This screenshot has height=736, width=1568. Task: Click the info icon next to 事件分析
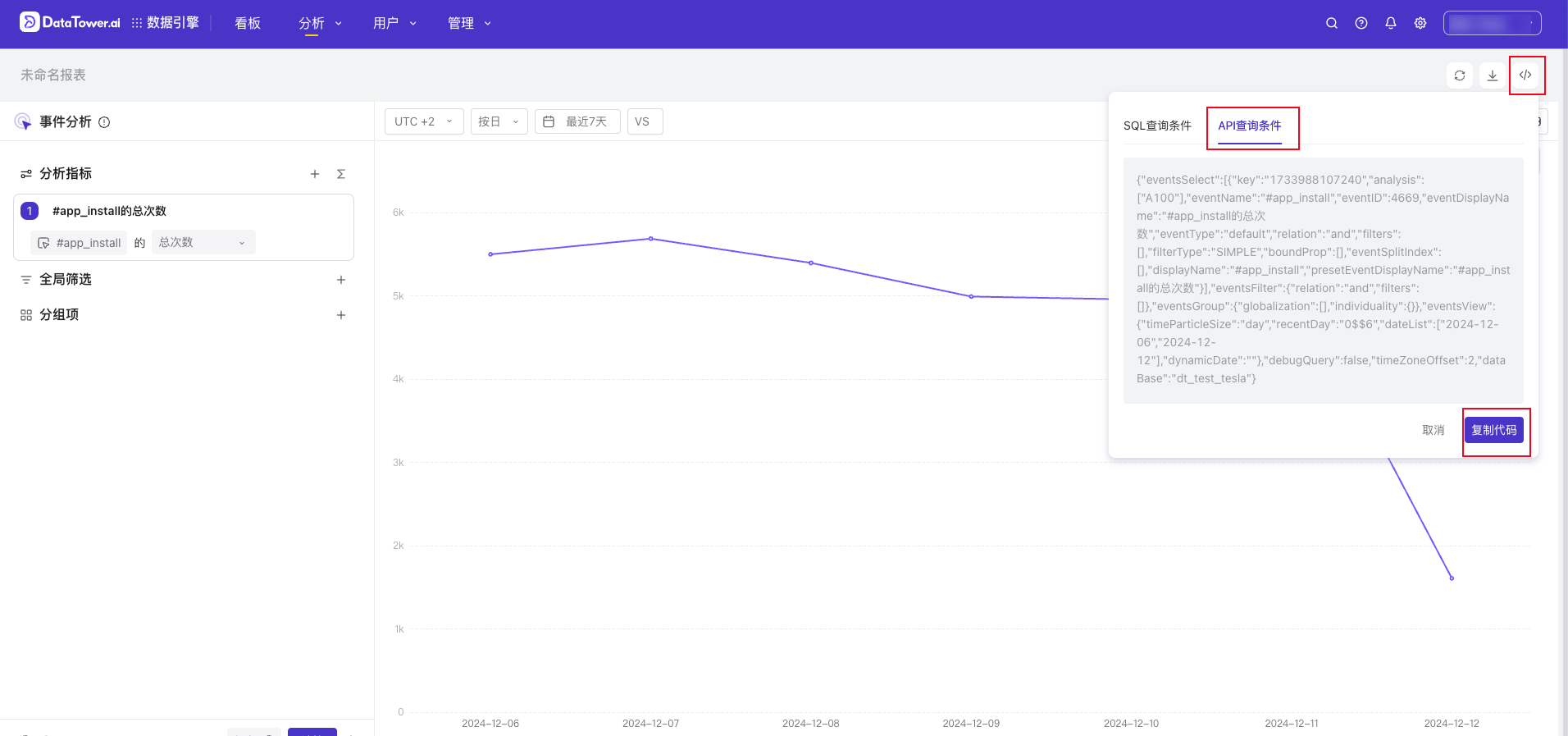pos(104,122)
